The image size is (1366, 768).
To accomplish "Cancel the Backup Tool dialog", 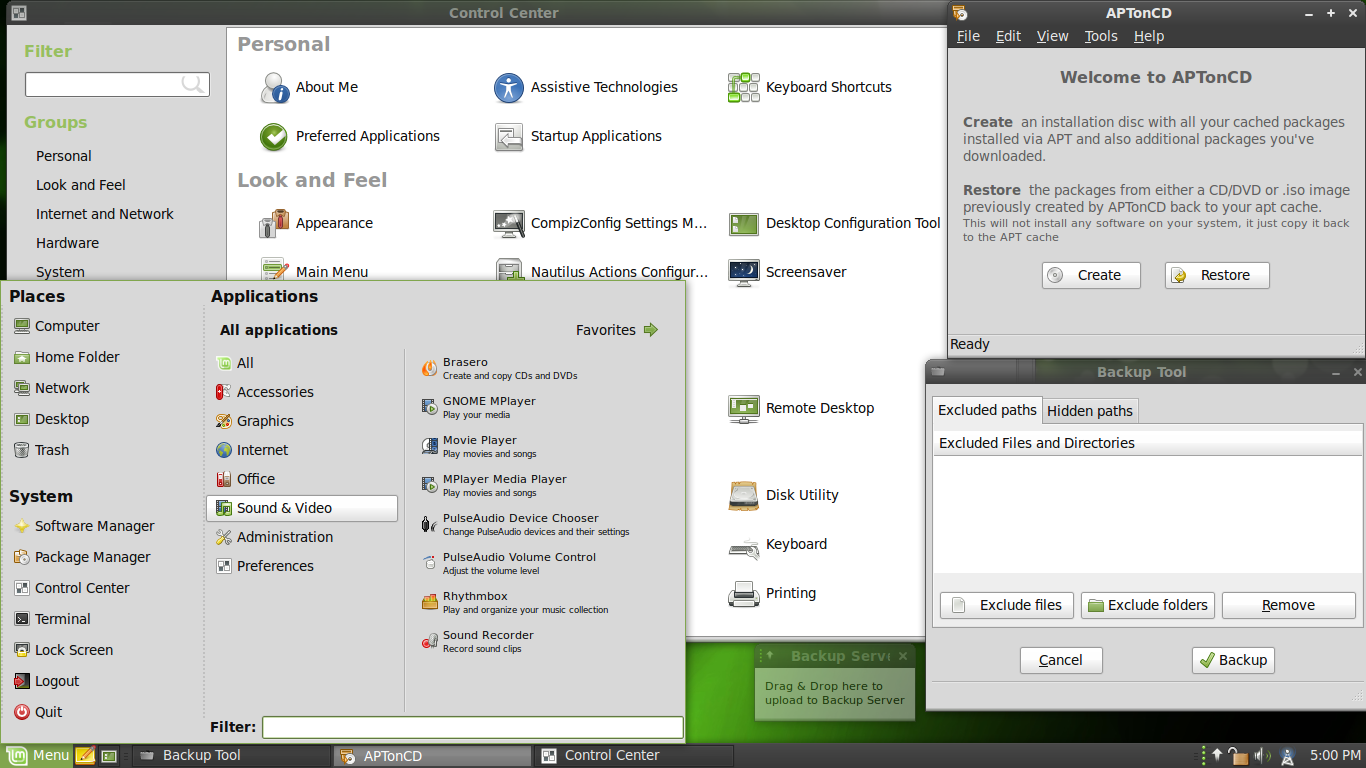I will coord(1061,660).
